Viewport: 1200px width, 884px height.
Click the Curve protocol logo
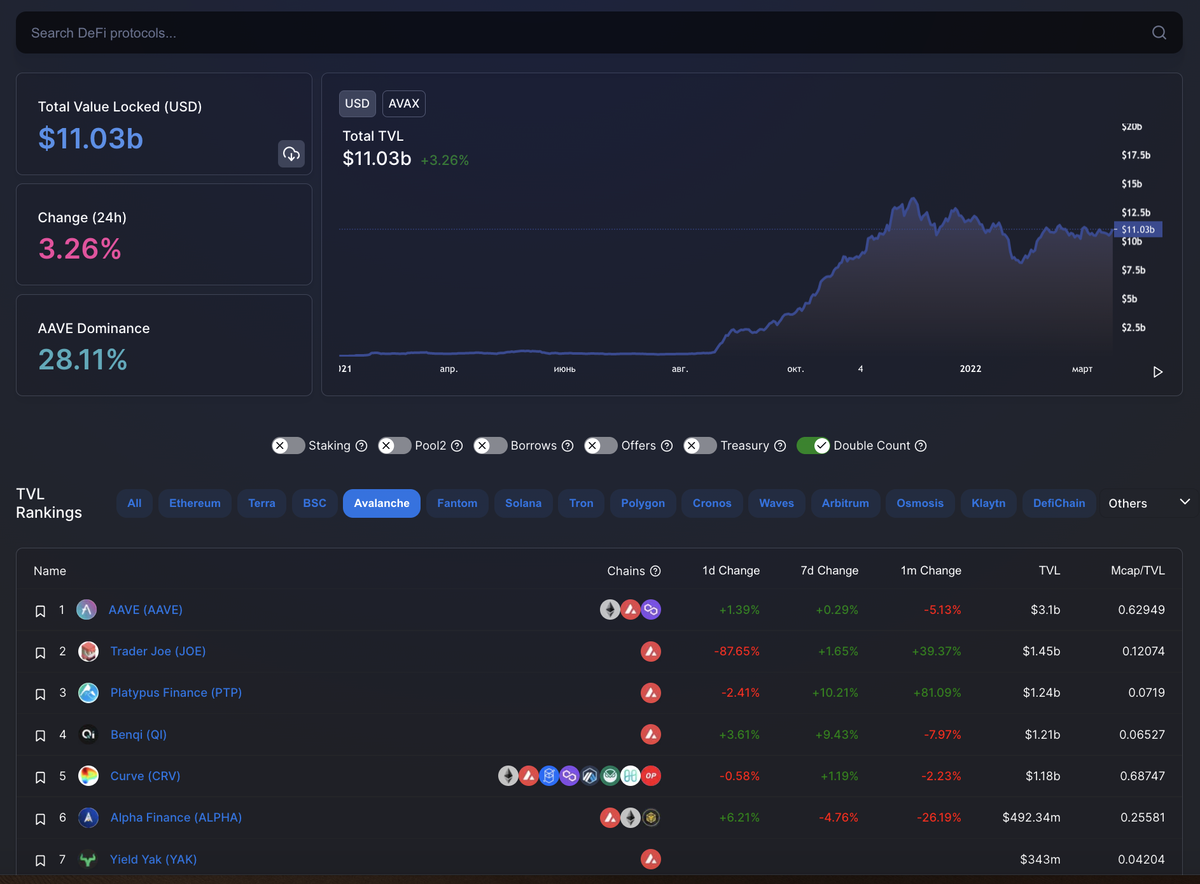(x=89, y=776)
